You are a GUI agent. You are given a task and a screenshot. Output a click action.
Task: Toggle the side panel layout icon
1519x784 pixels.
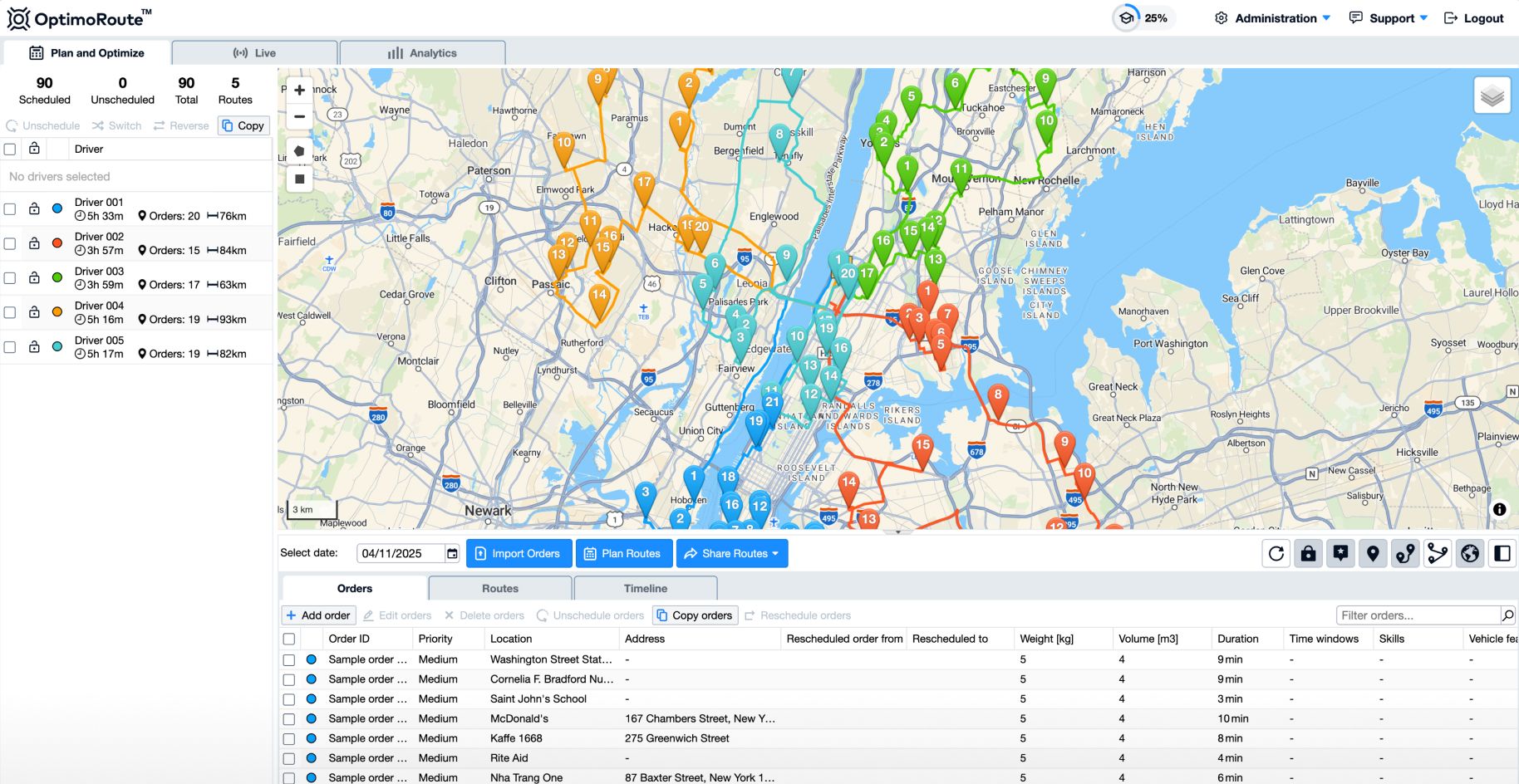point(1502,554)
